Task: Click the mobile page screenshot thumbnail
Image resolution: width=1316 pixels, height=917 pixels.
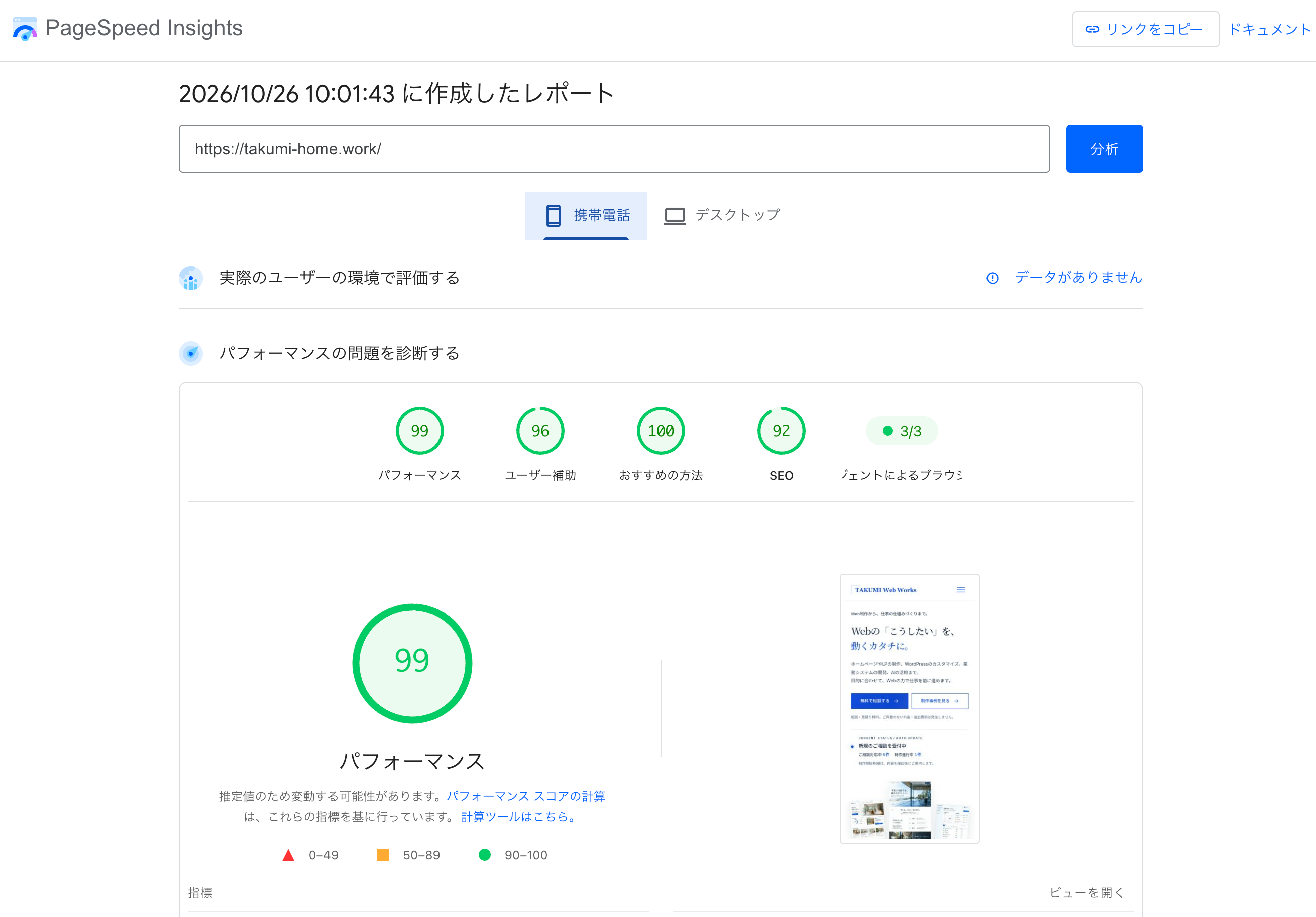Action: tap(910, 709)
